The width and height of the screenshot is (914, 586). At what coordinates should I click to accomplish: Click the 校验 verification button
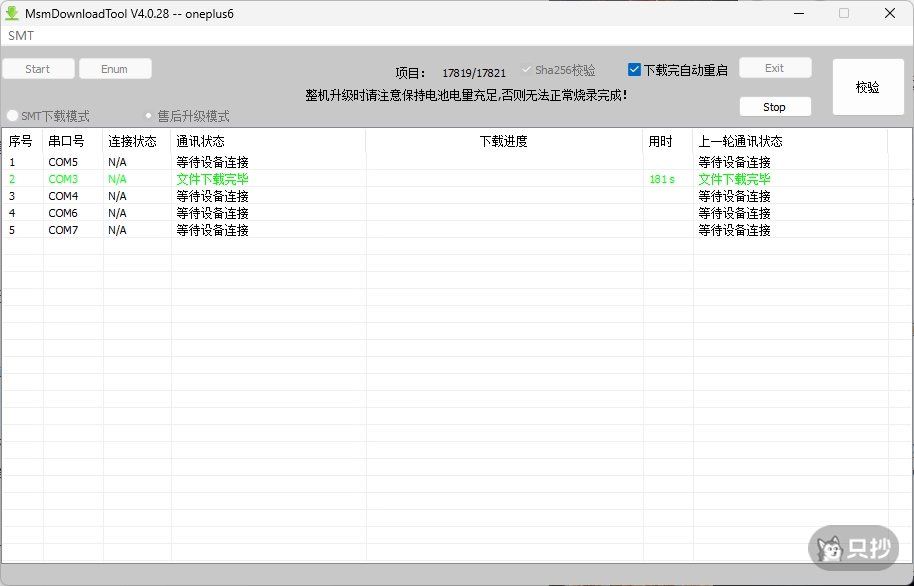click(868, 87)
